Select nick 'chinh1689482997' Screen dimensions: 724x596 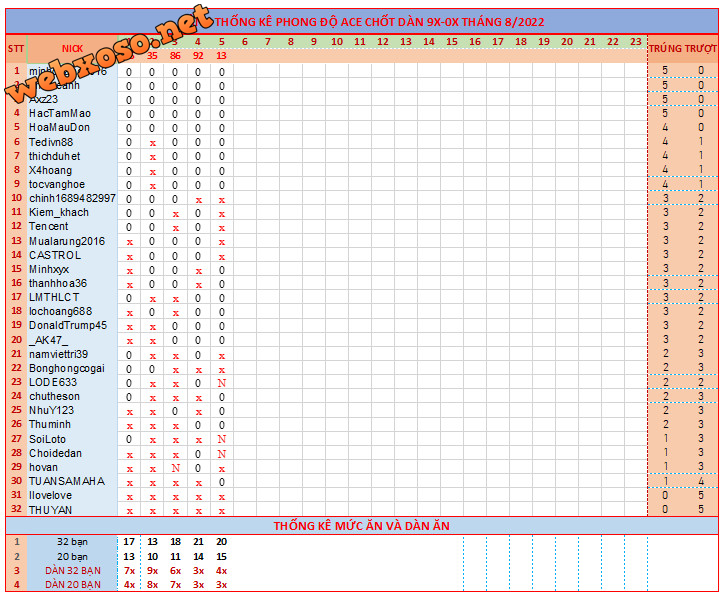pyautogui.click(x=72, y=198)
